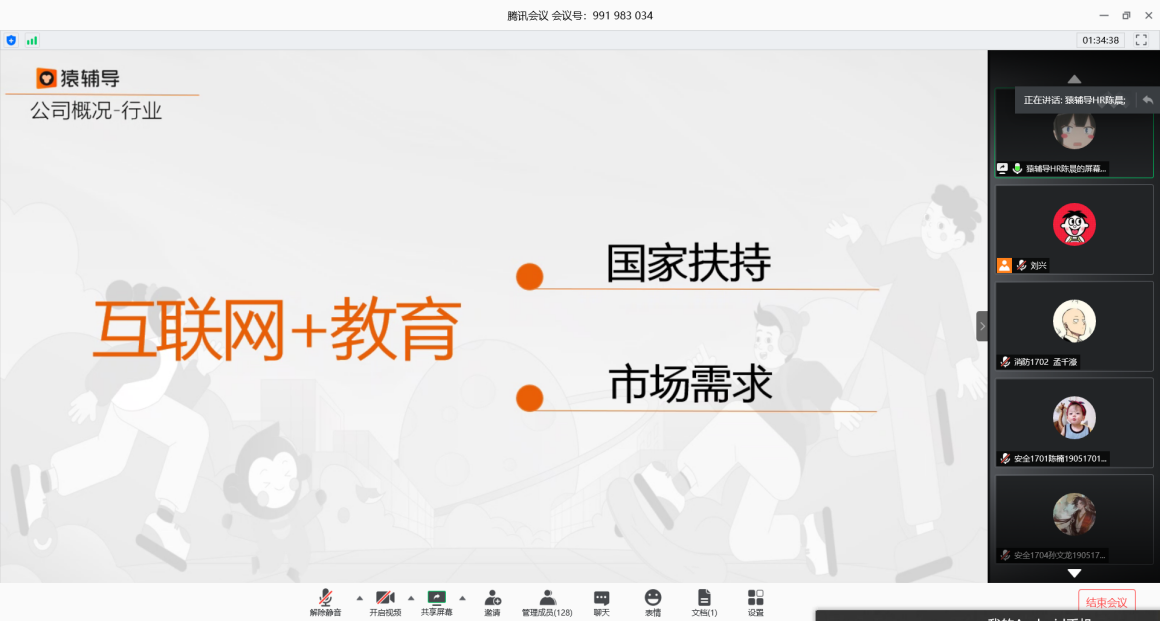Expand the video options arrow beside camera
The width and height of the screenshot is (1160, 621).
pos(411,598)
